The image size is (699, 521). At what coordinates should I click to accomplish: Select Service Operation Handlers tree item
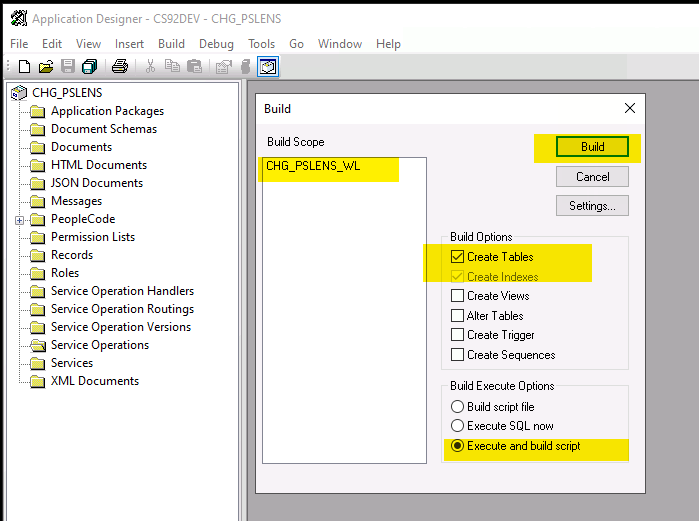[x=123, y=291]
